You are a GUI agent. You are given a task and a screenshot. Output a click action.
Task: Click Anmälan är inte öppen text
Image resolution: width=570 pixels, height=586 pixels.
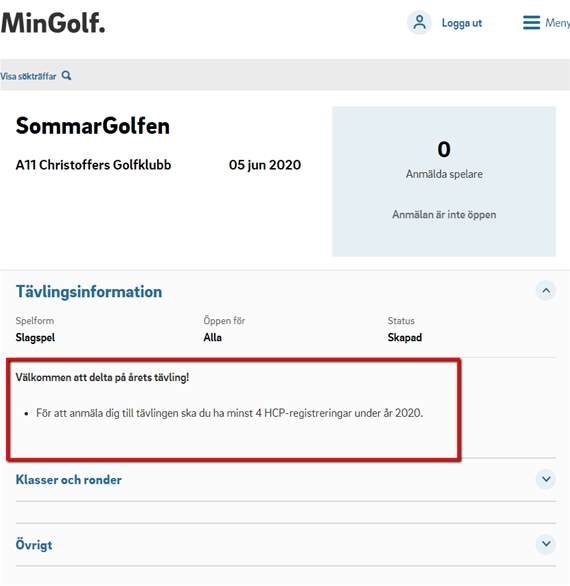point(444,215)
